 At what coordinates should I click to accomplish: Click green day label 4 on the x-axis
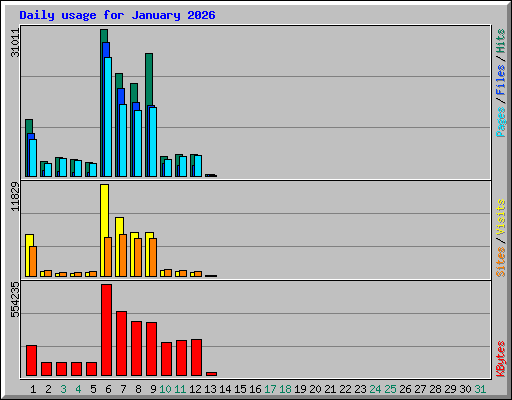[78, 389]
